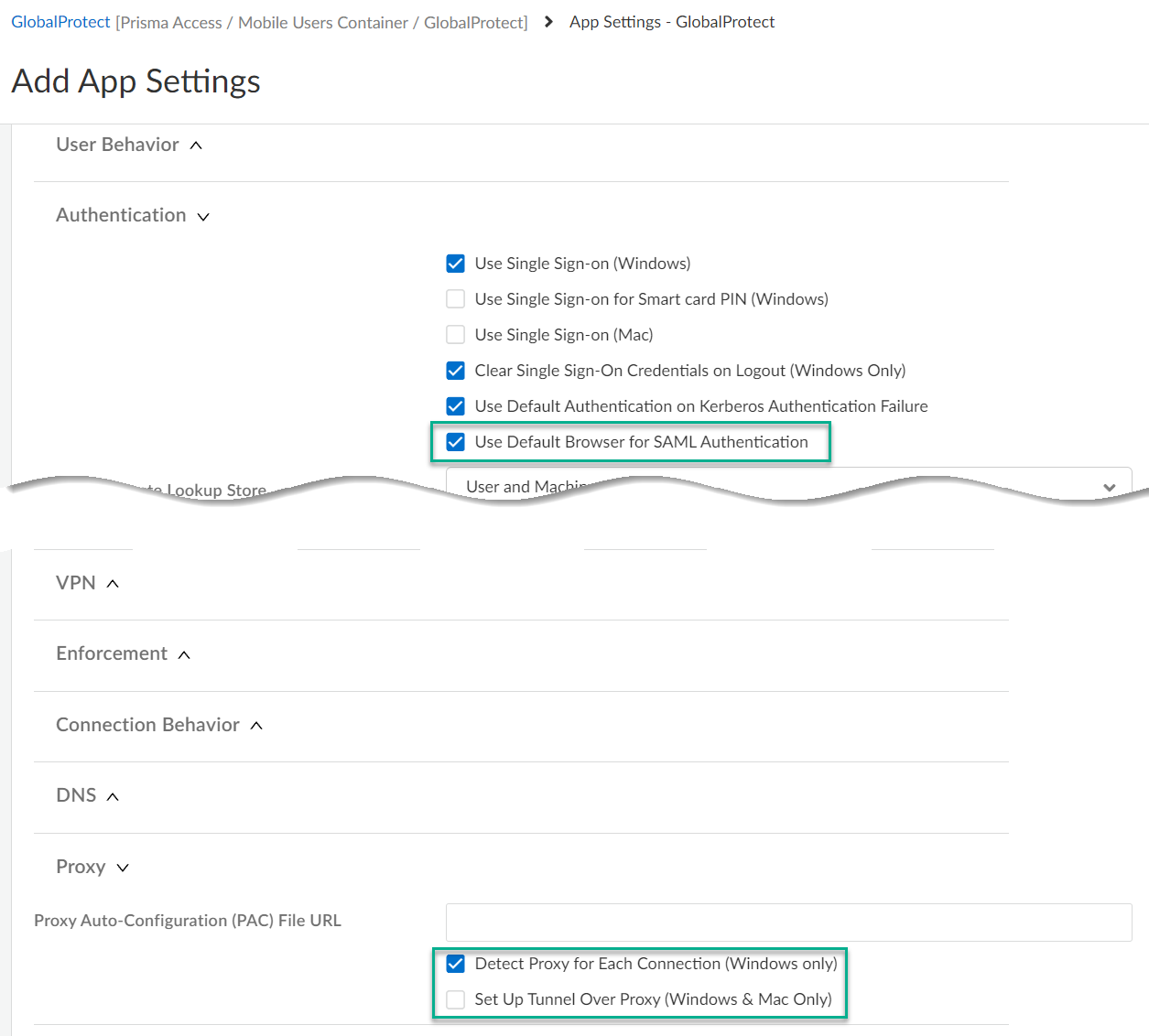Toggle Default Authentication on Kerberos Failure
The image size is (1149, 1036).
[x=455, y=406]
